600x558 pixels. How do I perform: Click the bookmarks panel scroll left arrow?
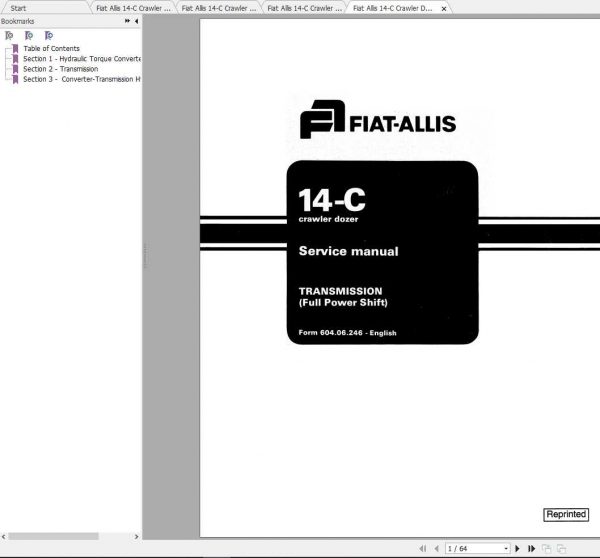3,537
